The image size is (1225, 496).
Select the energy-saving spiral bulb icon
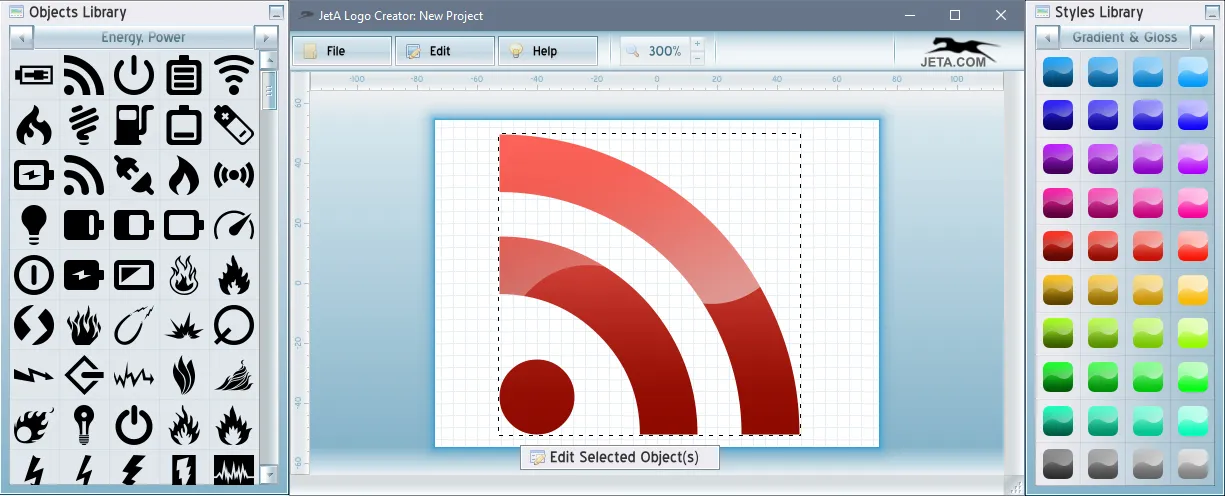(x=83, y=125)
